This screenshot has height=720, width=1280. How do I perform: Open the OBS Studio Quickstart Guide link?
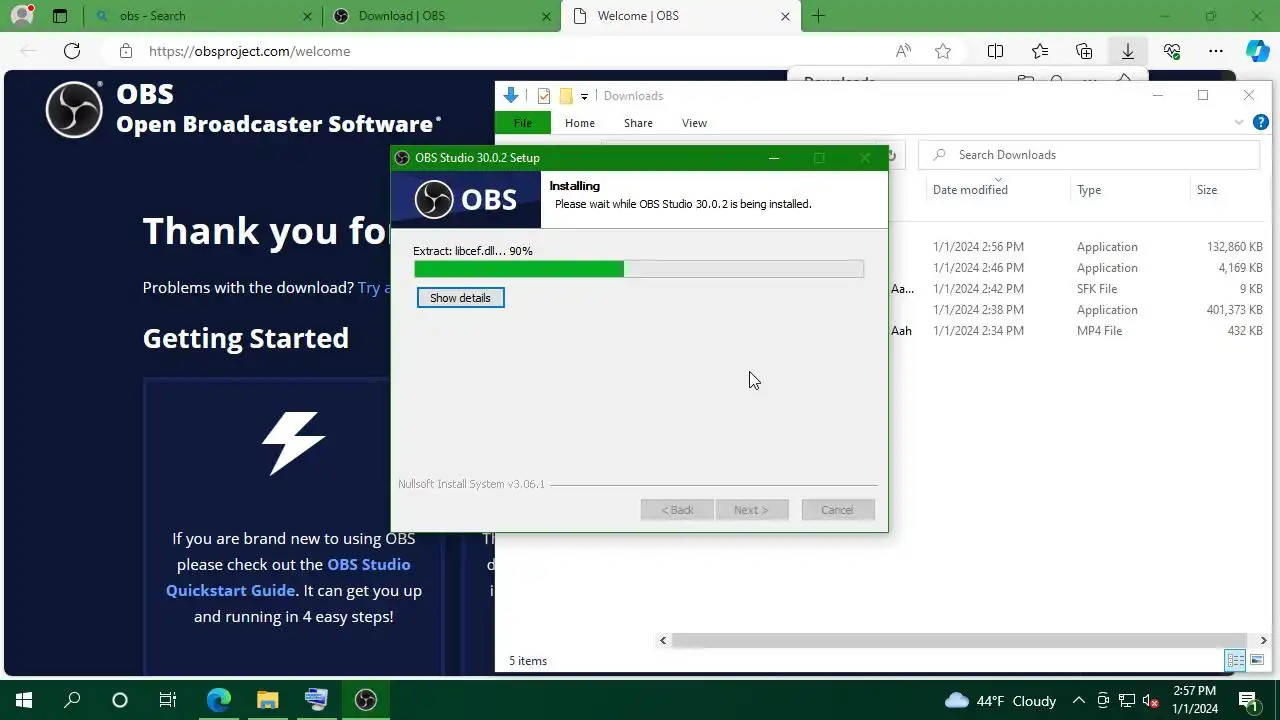pos(288,577)
